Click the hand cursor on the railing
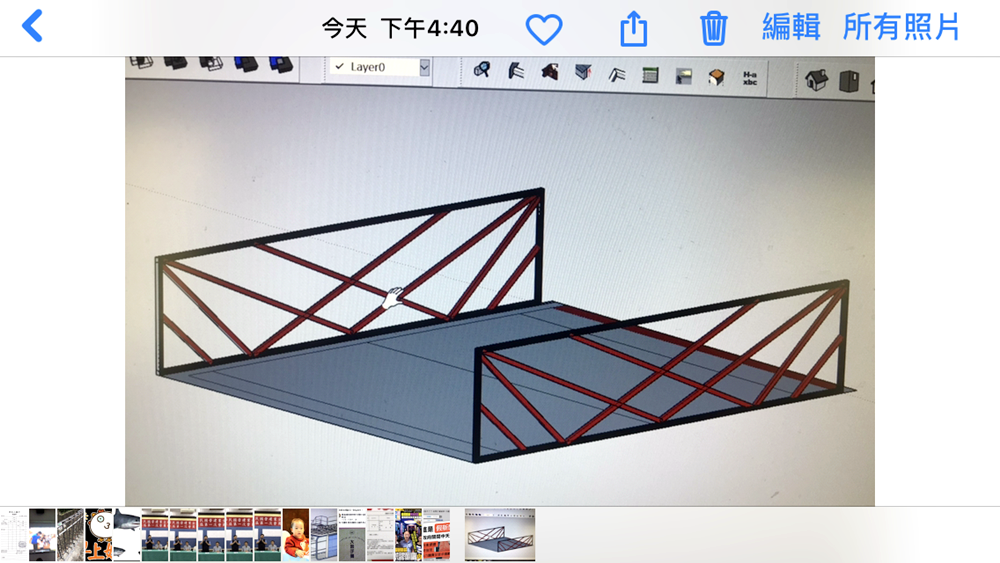Image resolution: width=1000 pixels, height=563 pixels. [x=394, y=297]
